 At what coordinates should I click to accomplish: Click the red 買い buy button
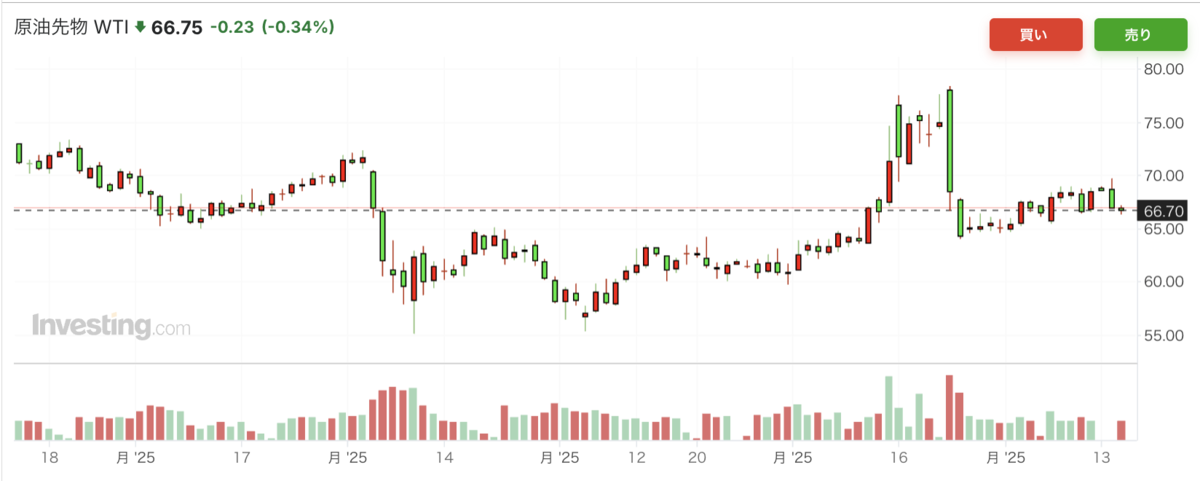click(1036, 35)
